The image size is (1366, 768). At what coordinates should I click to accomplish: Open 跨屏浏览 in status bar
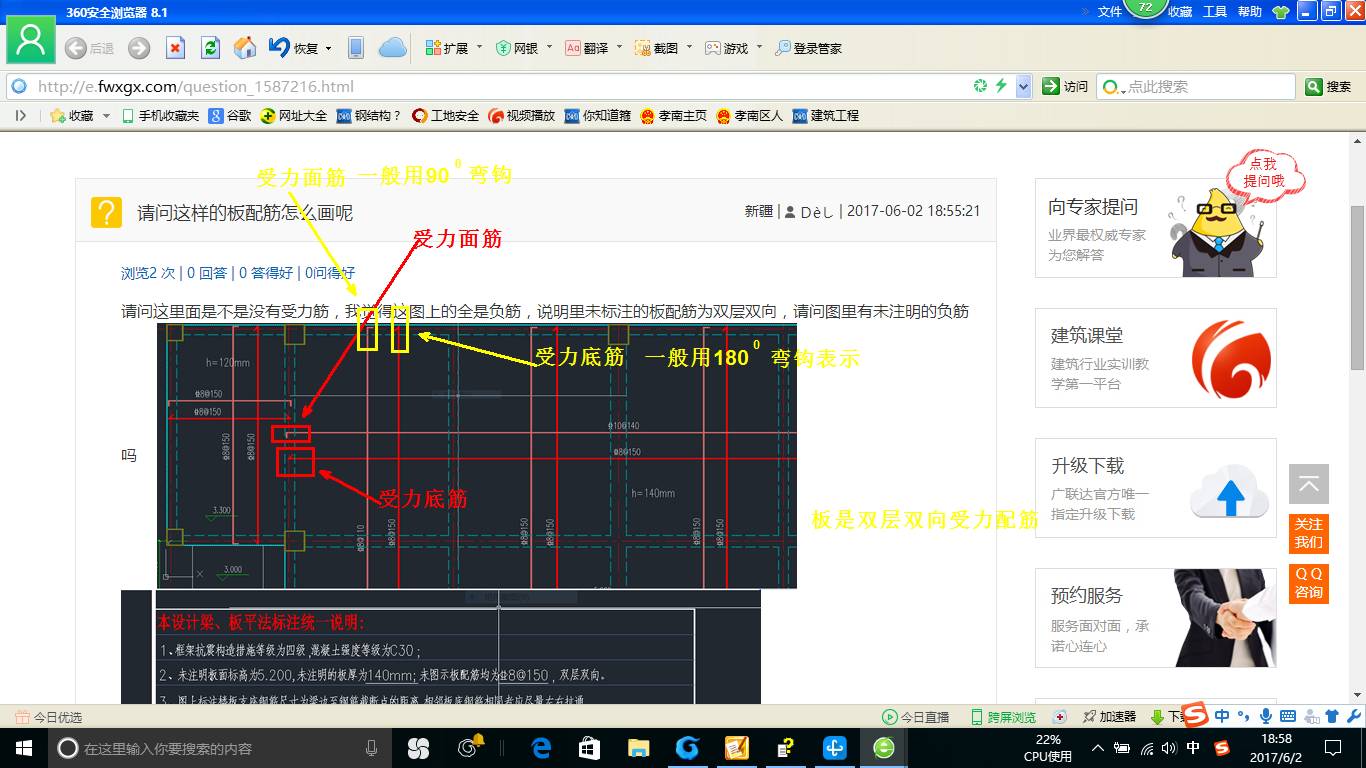click(1003, 717)
